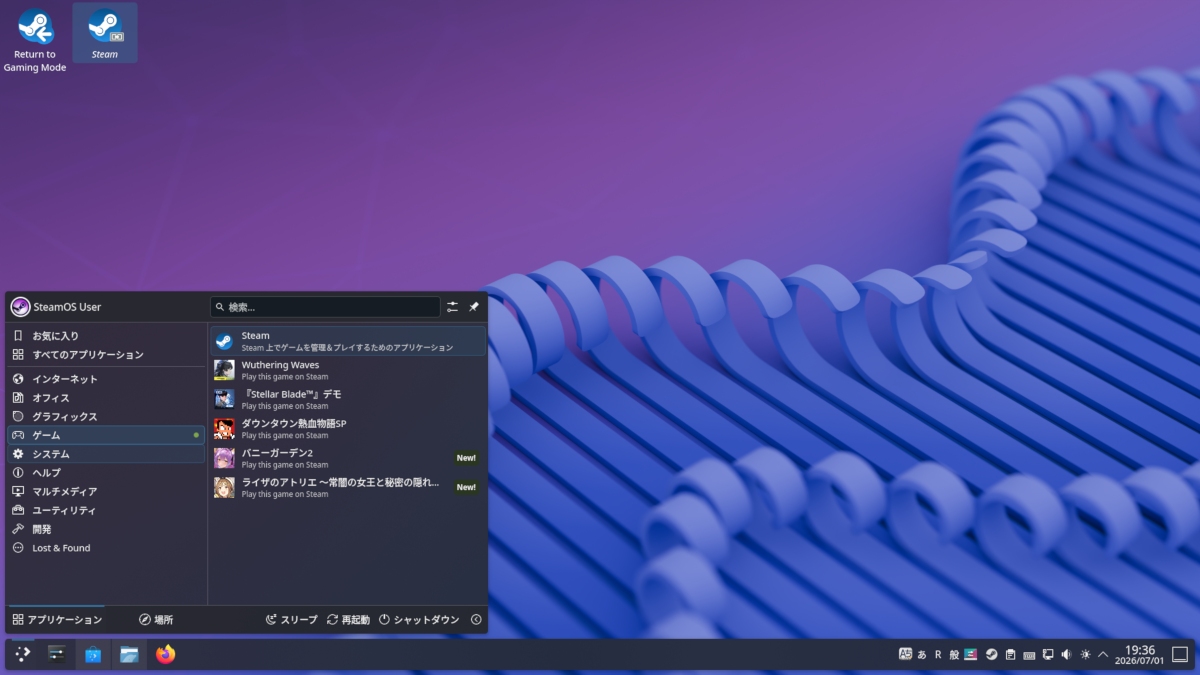Launch ライザのアトリエ entry from the list
Image resolution: width=1200 pixels, height=675 pixels.
(348, 487)
